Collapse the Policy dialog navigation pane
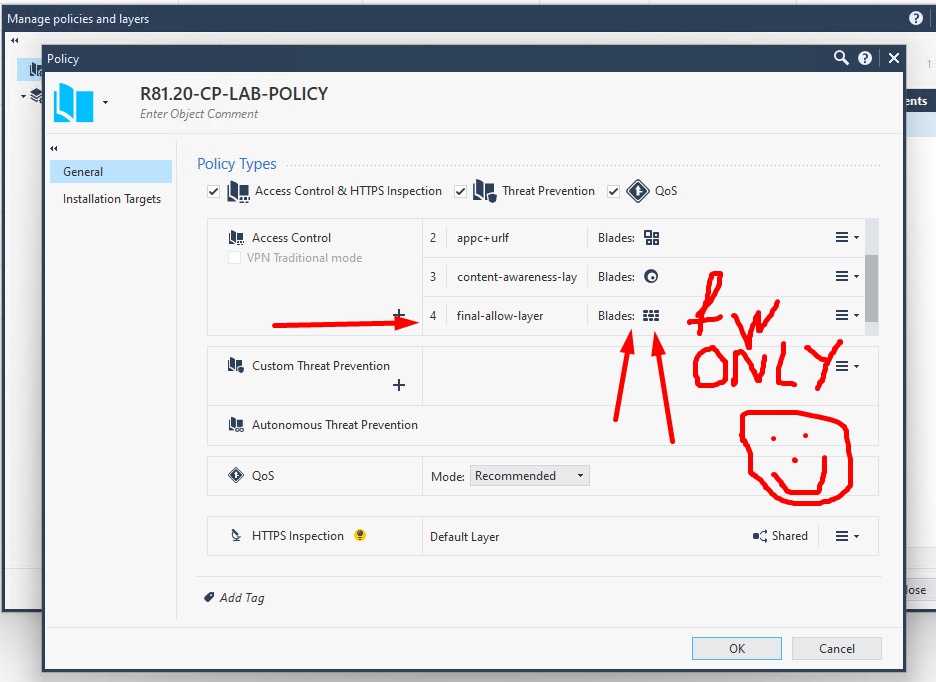 [x=54, y=148]
